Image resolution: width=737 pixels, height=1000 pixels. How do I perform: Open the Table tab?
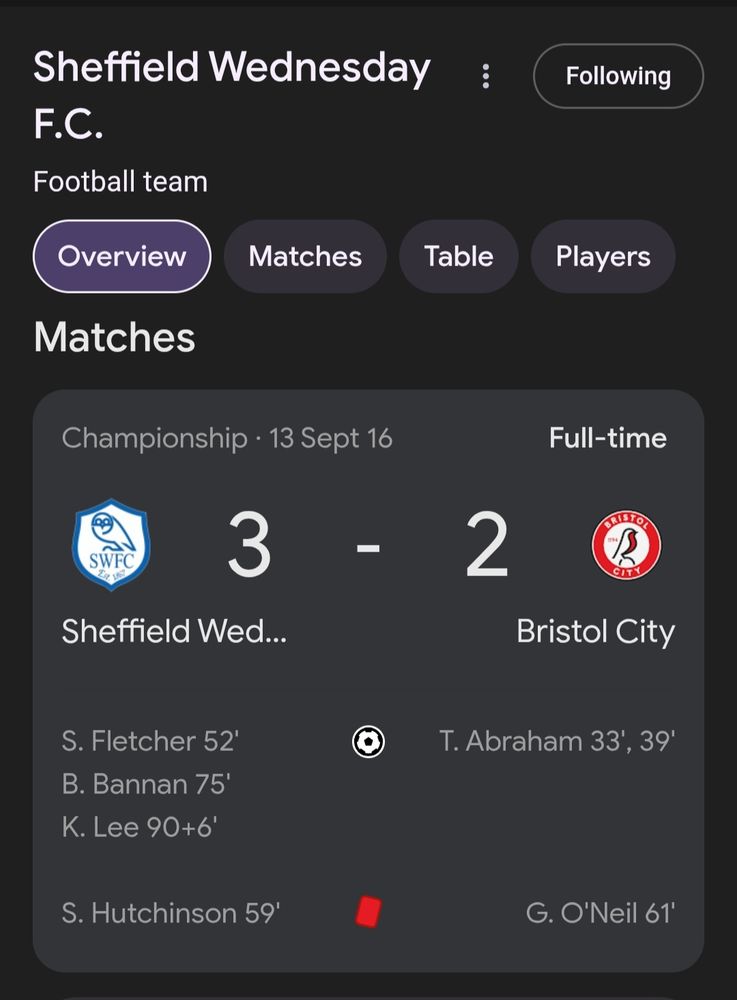[x=458, y=256]
